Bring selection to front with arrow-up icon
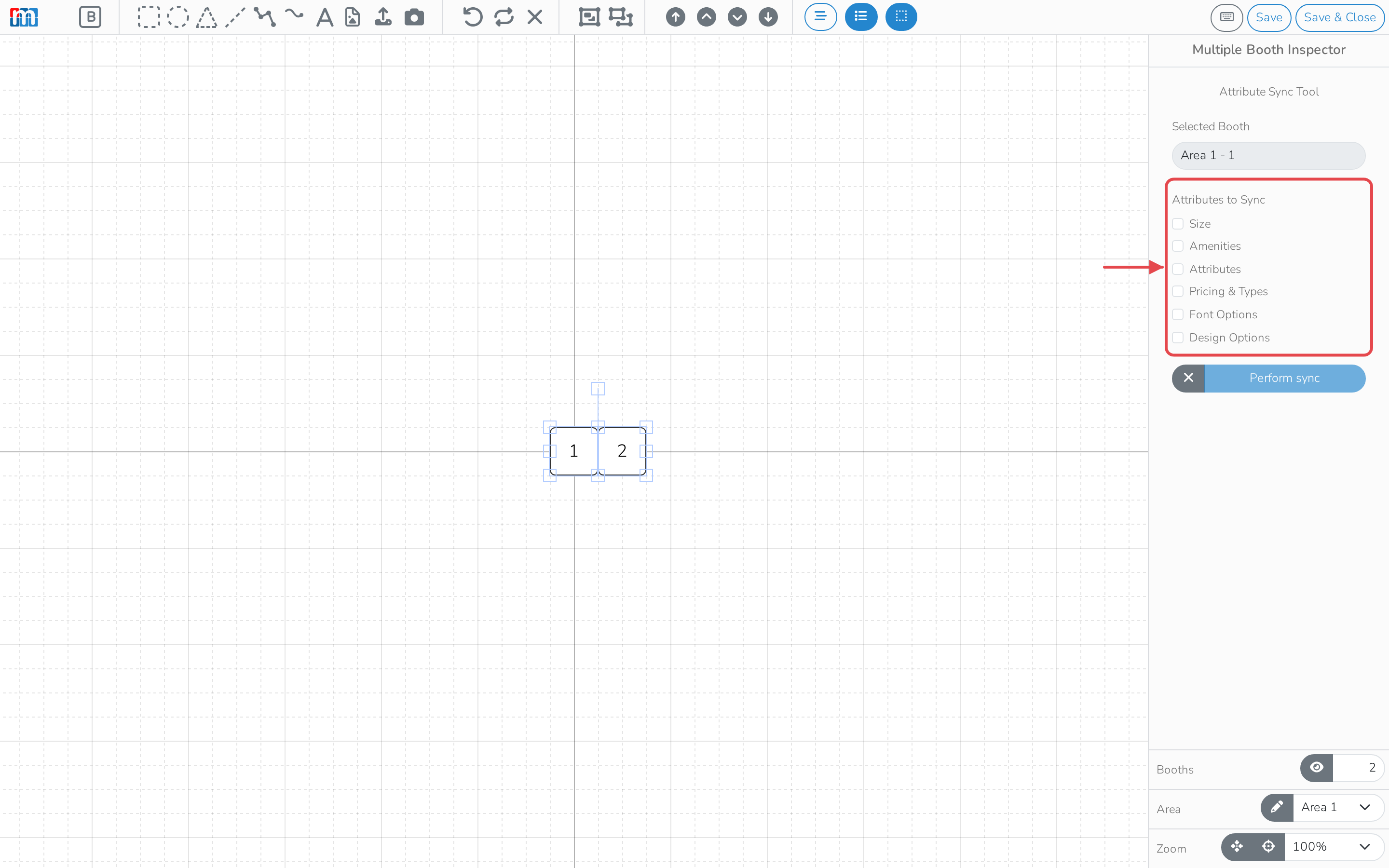The image size is (1389, 868). point(676,17)
